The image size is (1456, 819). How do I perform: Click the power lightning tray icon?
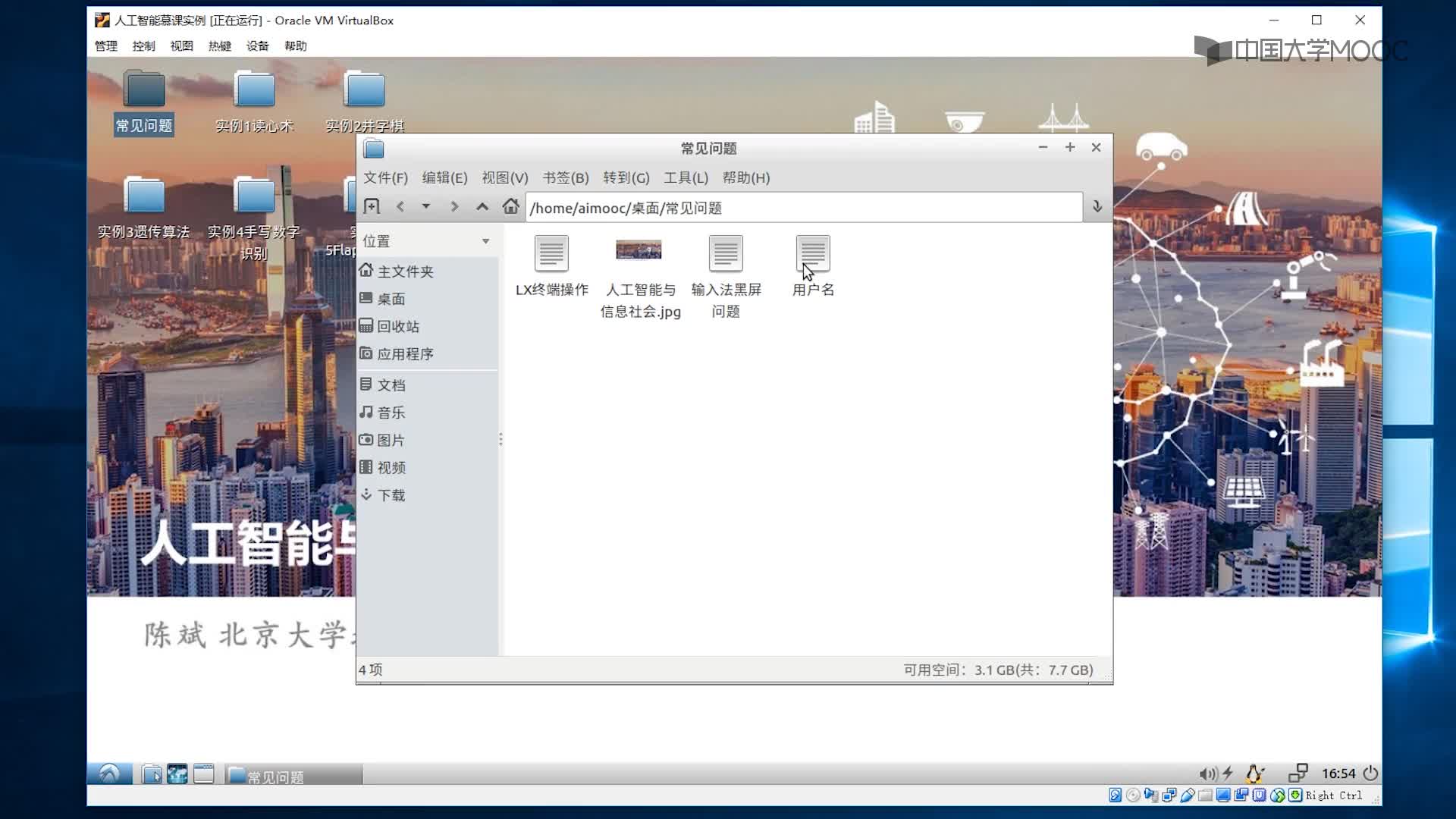pyautogui.click(x=1228, y=773)
